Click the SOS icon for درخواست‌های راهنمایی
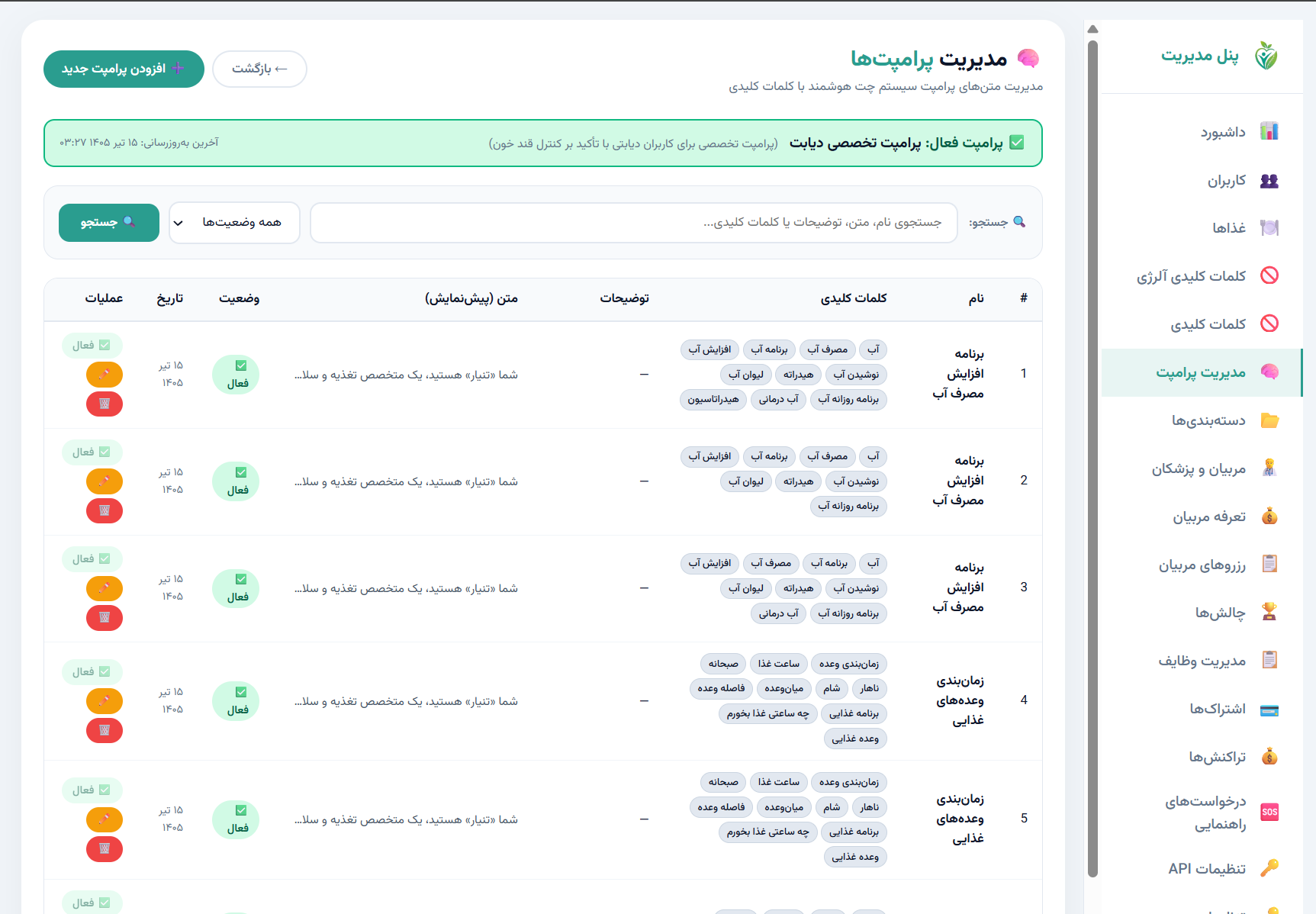 pos(1269,812)
